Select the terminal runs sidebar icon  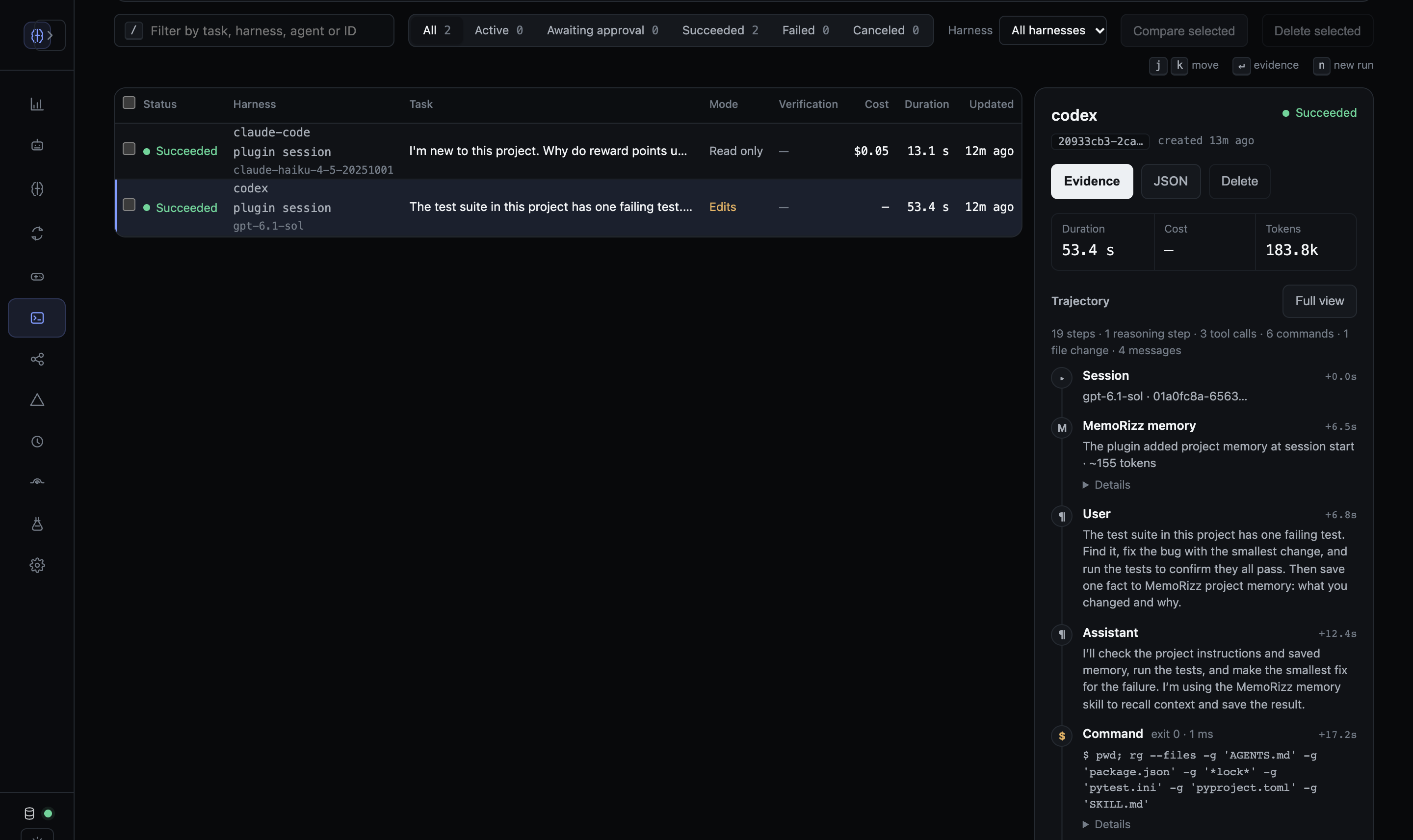(x=37, y=318)
